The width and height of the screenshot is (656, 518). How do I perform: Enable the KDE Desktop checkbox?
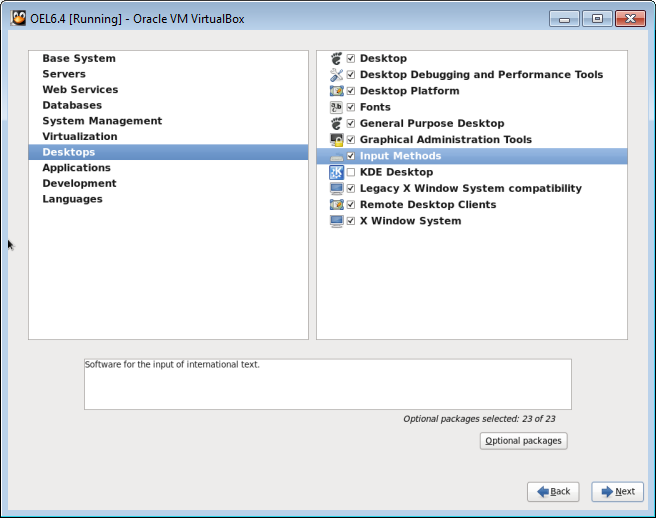point(351,172)
